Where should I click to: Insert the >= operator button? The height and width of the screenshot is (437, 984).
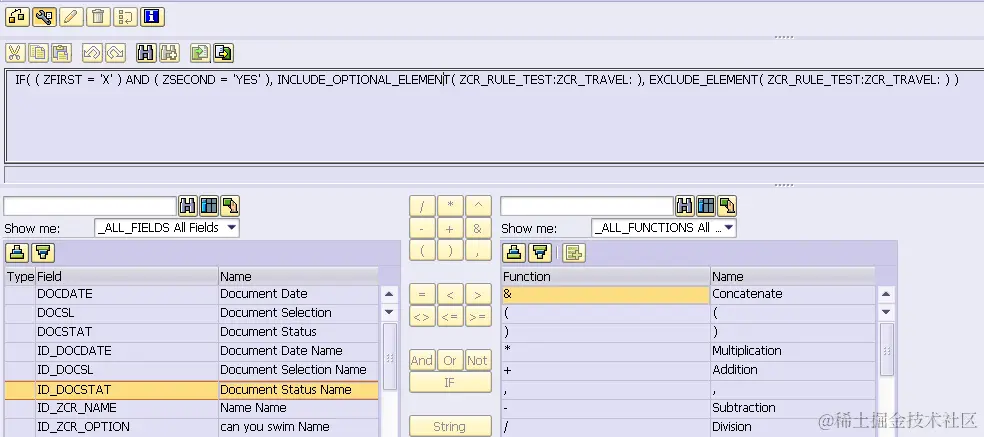[x=478, y=316]
